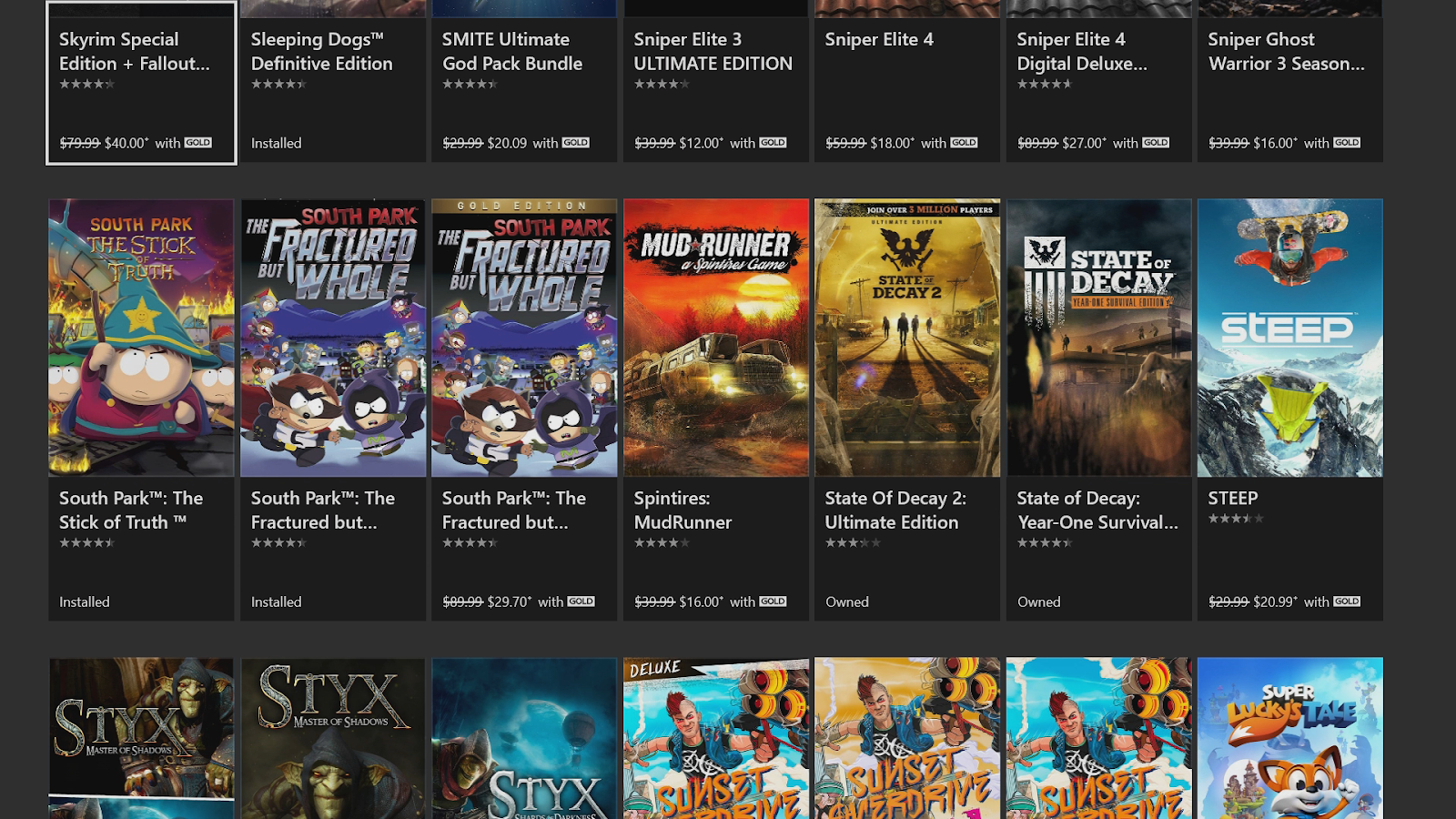Image resolution: width=1456 pixels, height=819 pixels.
Task: Click "Installed" under Fractured But Whole
Action: [277, 602]
